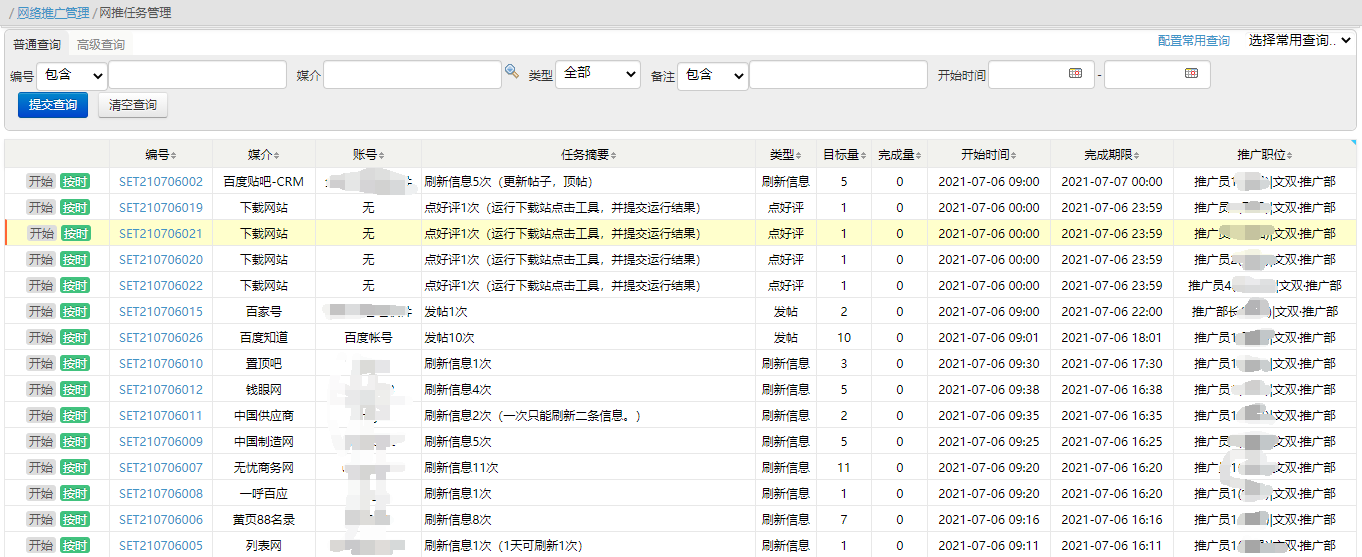Click 按时 tag for SET210706002
The image size is (1362, 557).
(x=75, y=182)
